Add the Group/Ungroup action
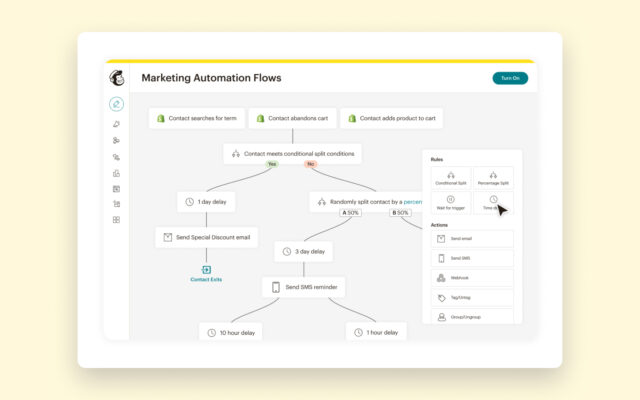640x400 pixels. [472, 316]
